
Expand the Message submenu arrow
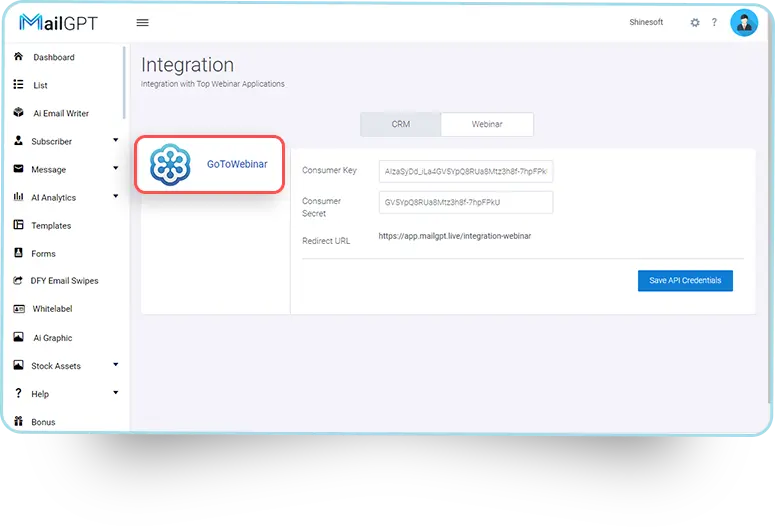(x=116, y=169)
